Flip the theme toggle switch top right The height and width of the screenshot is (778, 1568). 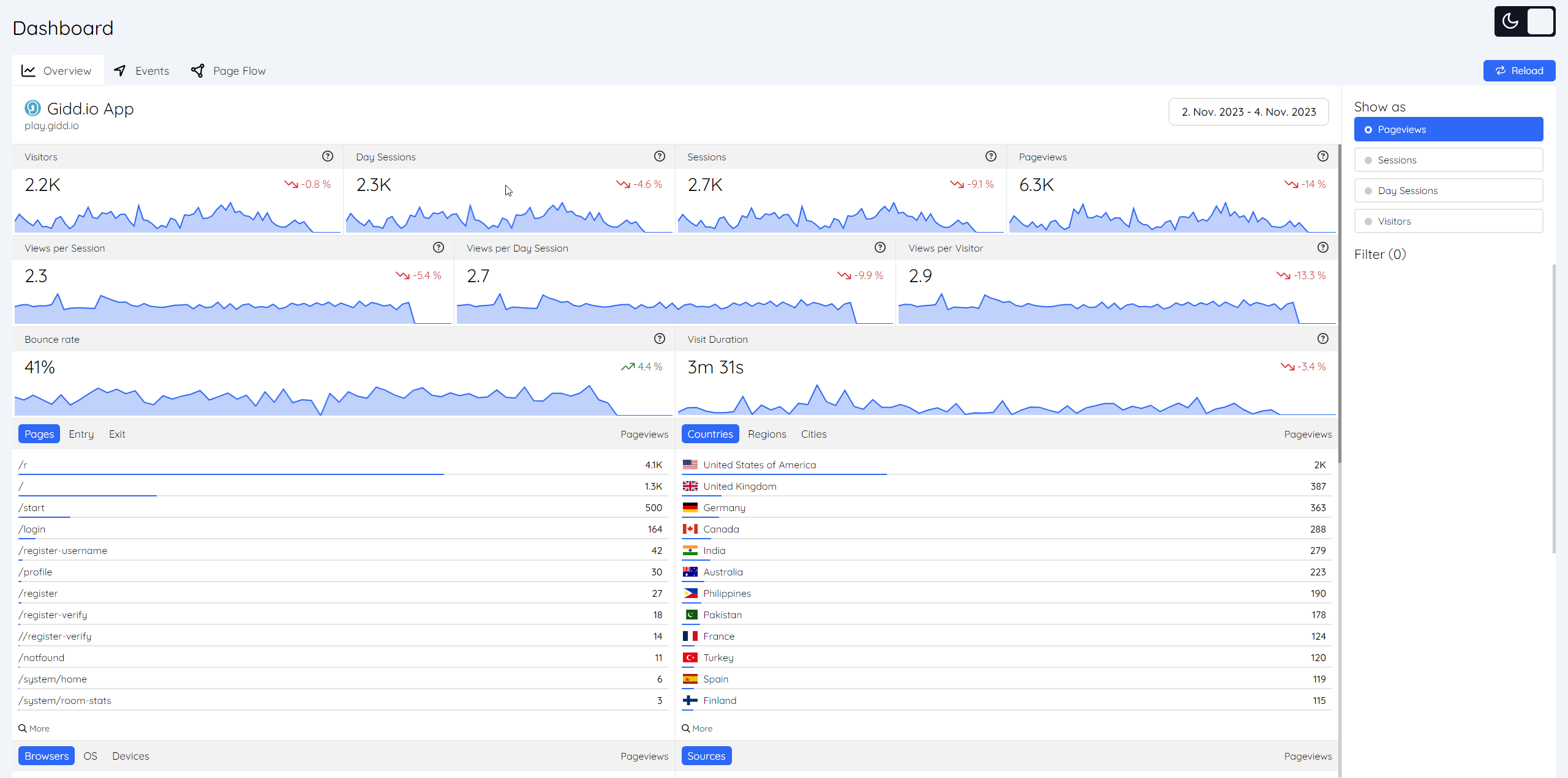point(1542,21)
